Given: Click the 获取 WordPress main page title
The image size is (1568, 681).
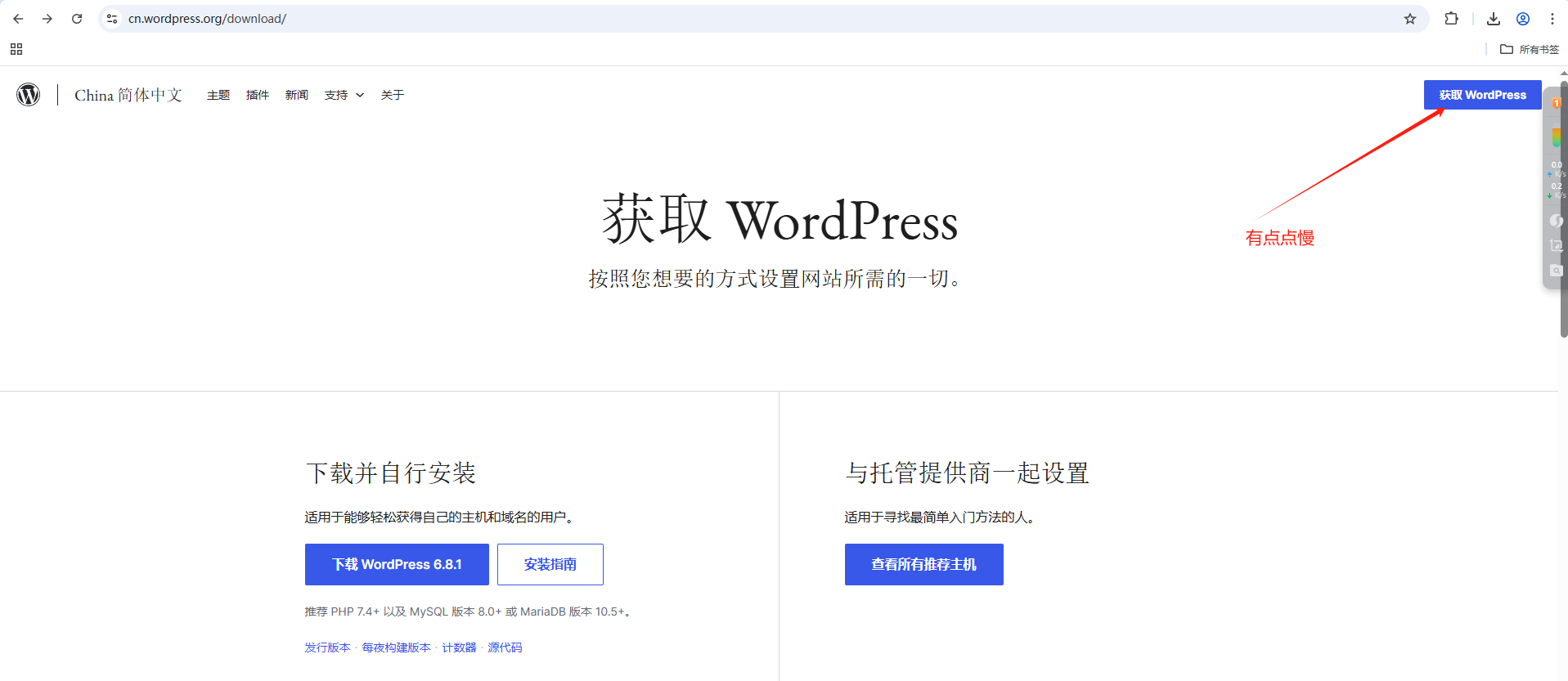Looking at the screenshot, I should pyautogui.click(x=780, y=219).
